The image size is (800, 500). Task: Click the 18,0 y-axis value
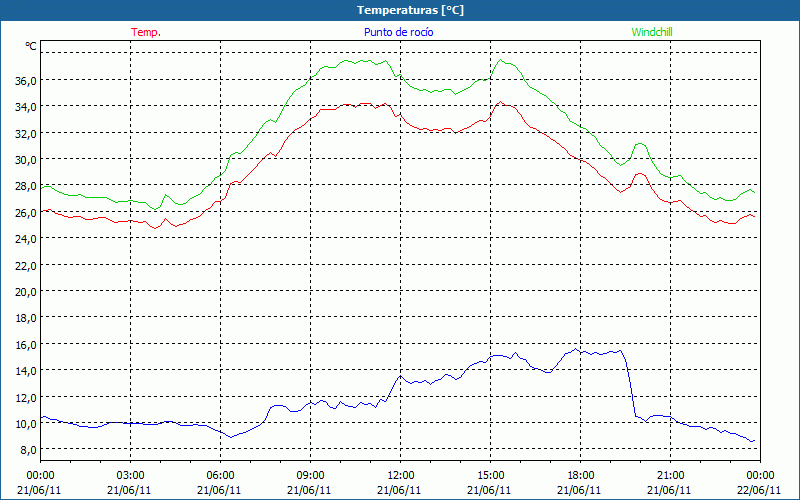click(x=26, y=317)
